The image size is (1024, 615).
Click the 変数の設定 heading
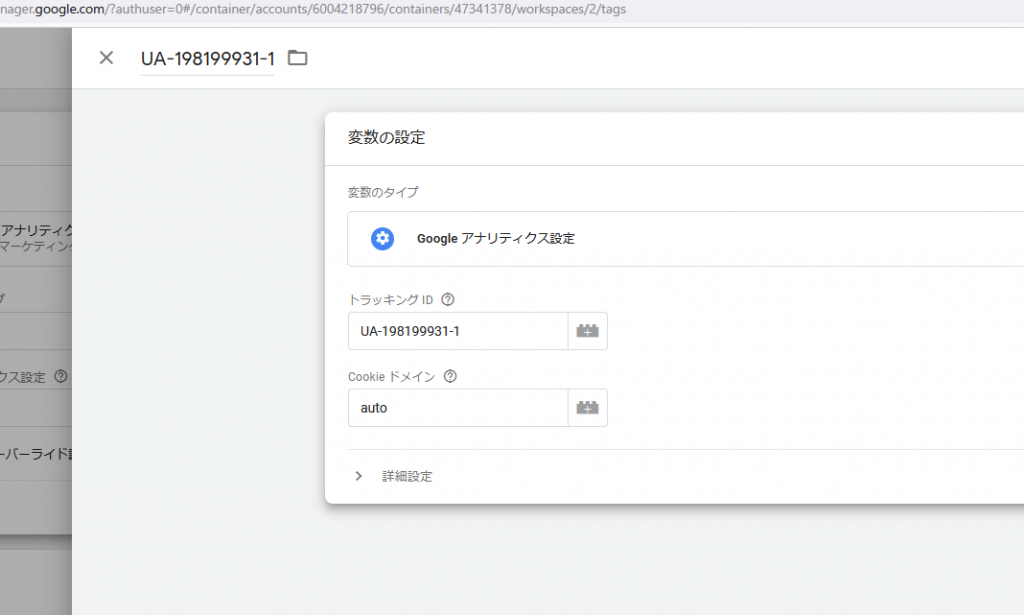(387, 137)
